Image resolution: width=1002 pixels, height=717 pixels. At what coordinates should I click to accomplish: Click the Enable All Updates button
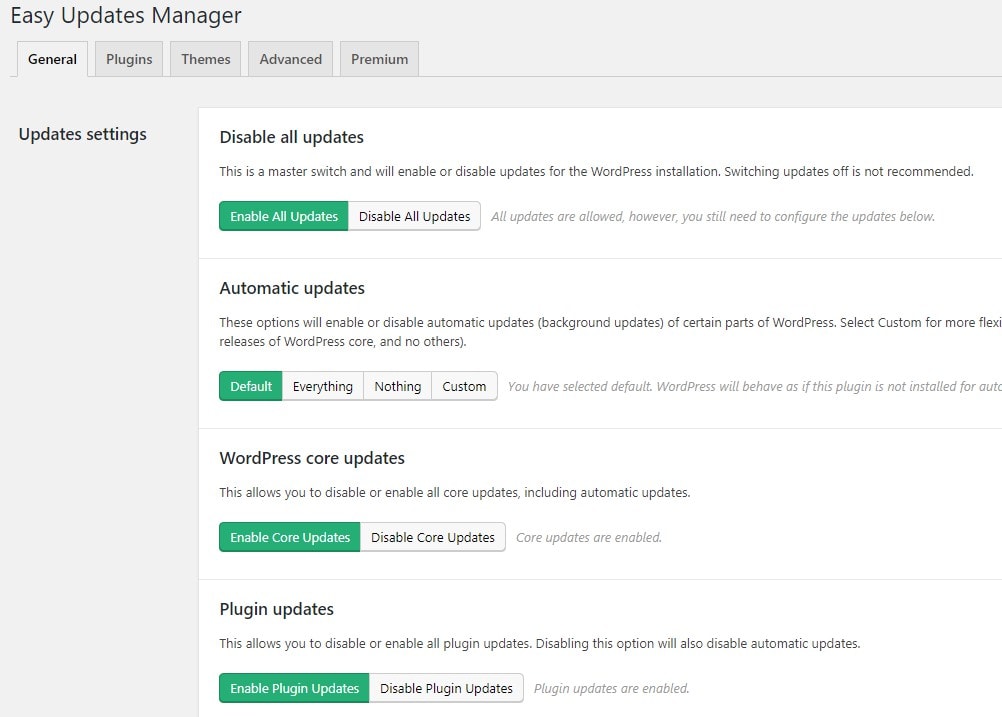tap(283, 216)
